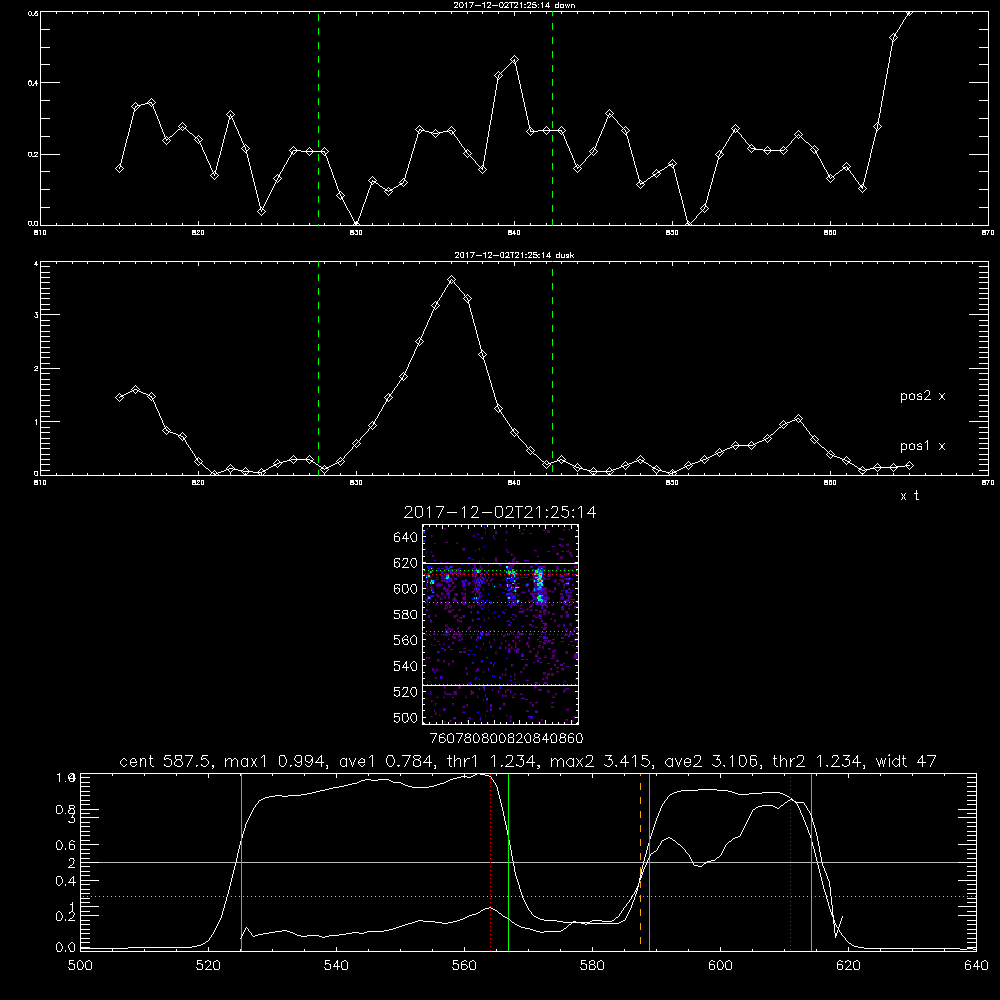Click the green vertical line near 614 in profile plot

(811, 861)
